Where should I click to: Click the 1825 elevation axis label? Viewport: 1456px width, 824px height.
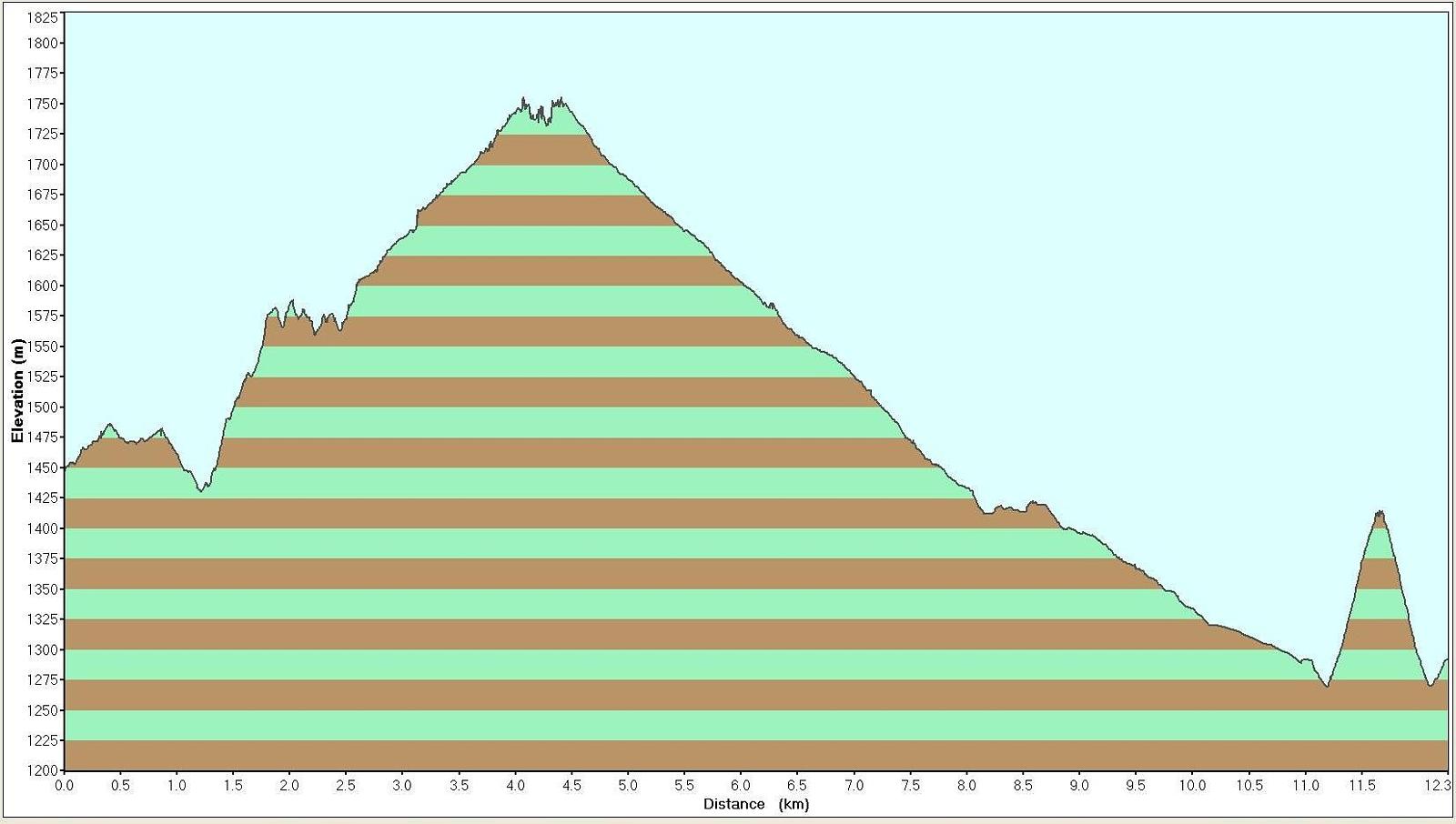[x=43, y=17]
